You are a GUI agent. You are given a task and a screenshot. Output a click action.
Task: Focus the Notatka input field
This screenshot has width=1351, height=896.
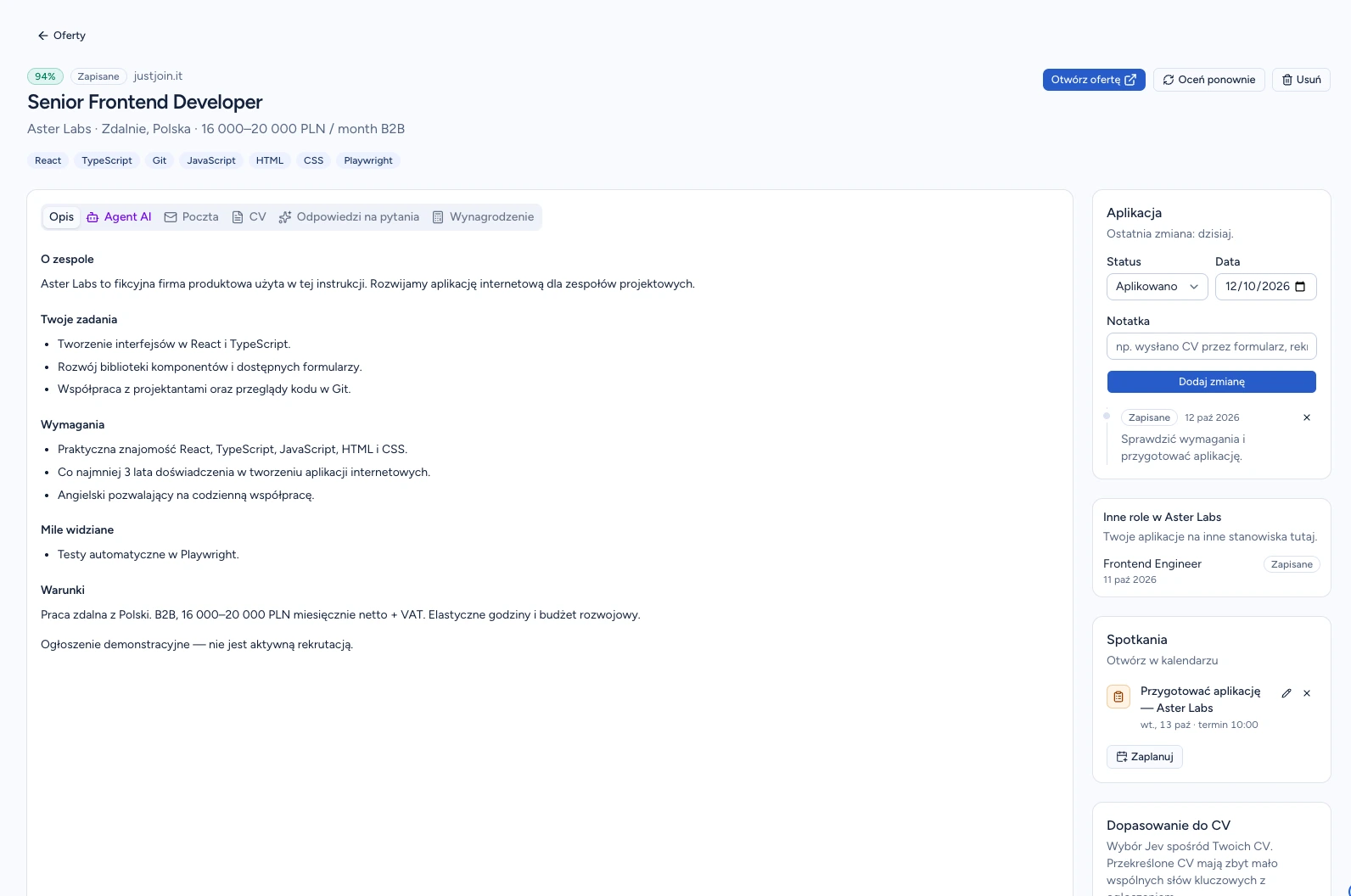[x=1212, y=346]
